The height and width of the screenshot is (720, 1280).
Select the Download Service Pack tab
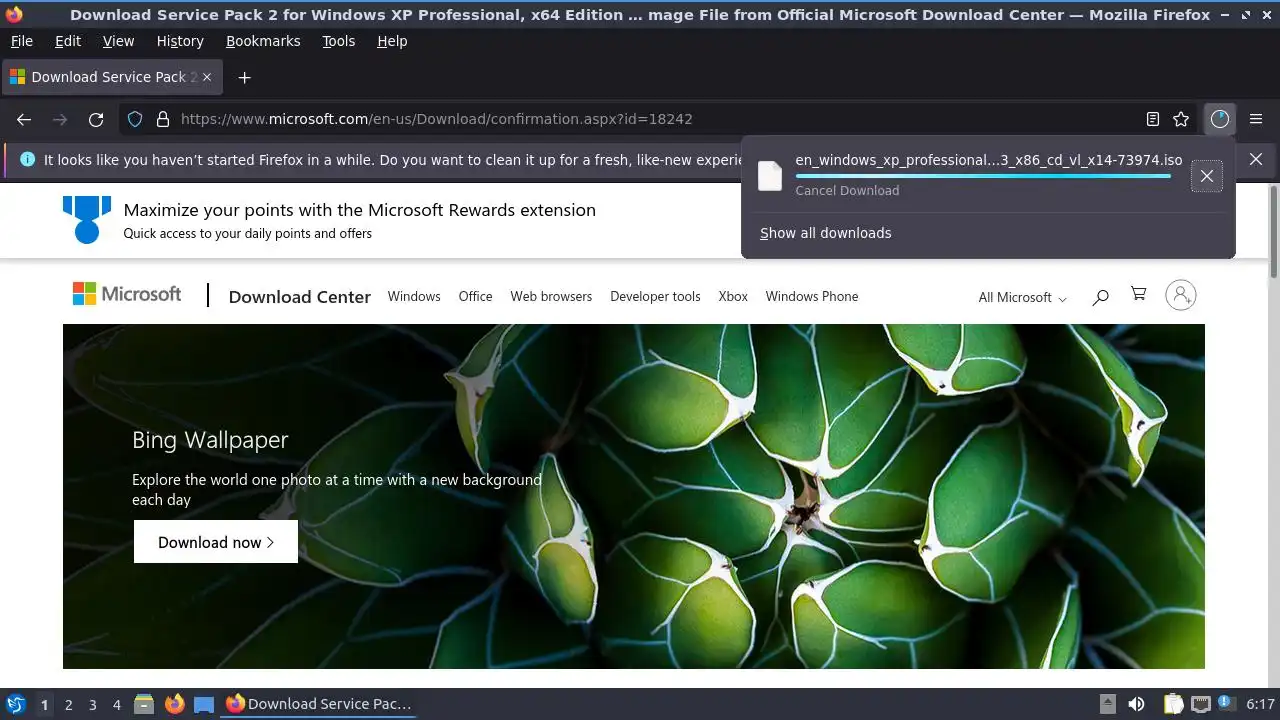[x=113, y=77]
